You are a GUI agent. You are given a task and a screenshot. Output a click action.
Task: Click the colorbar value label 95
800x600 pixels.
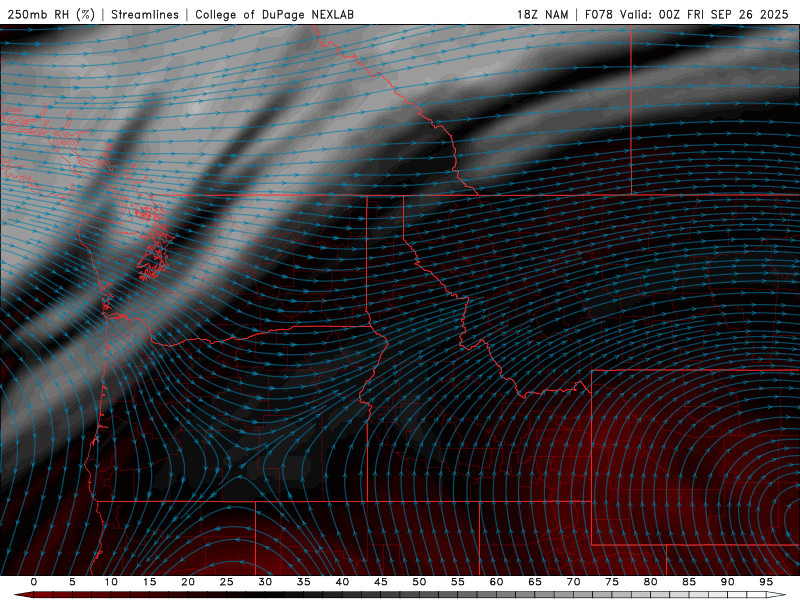[766, 582]
